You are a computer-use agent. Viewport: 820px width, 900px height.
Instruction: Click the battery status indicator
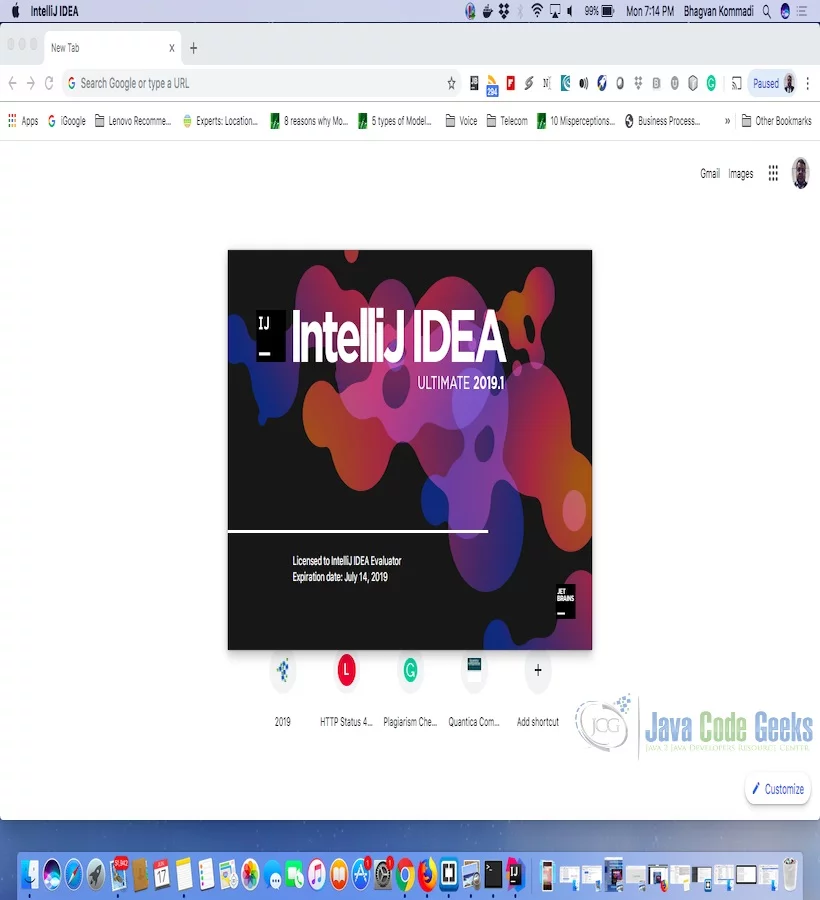click(599, 11)
